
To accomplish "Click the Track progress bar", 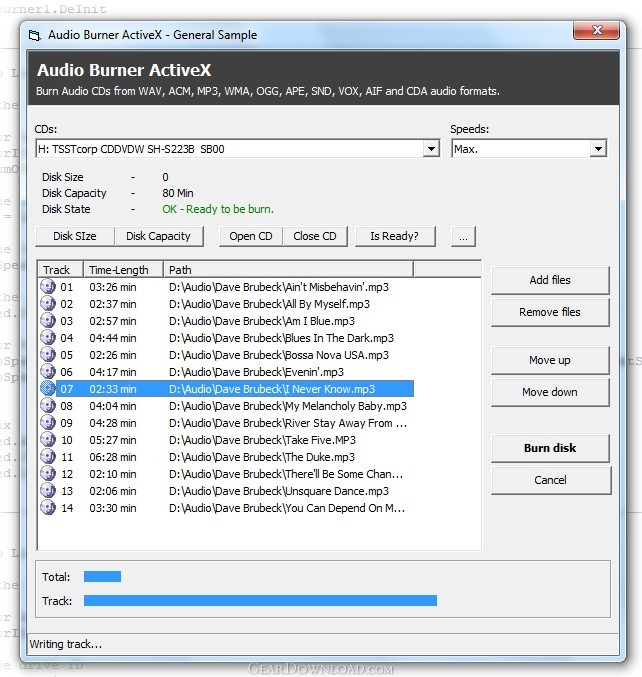I will [260, 601].
